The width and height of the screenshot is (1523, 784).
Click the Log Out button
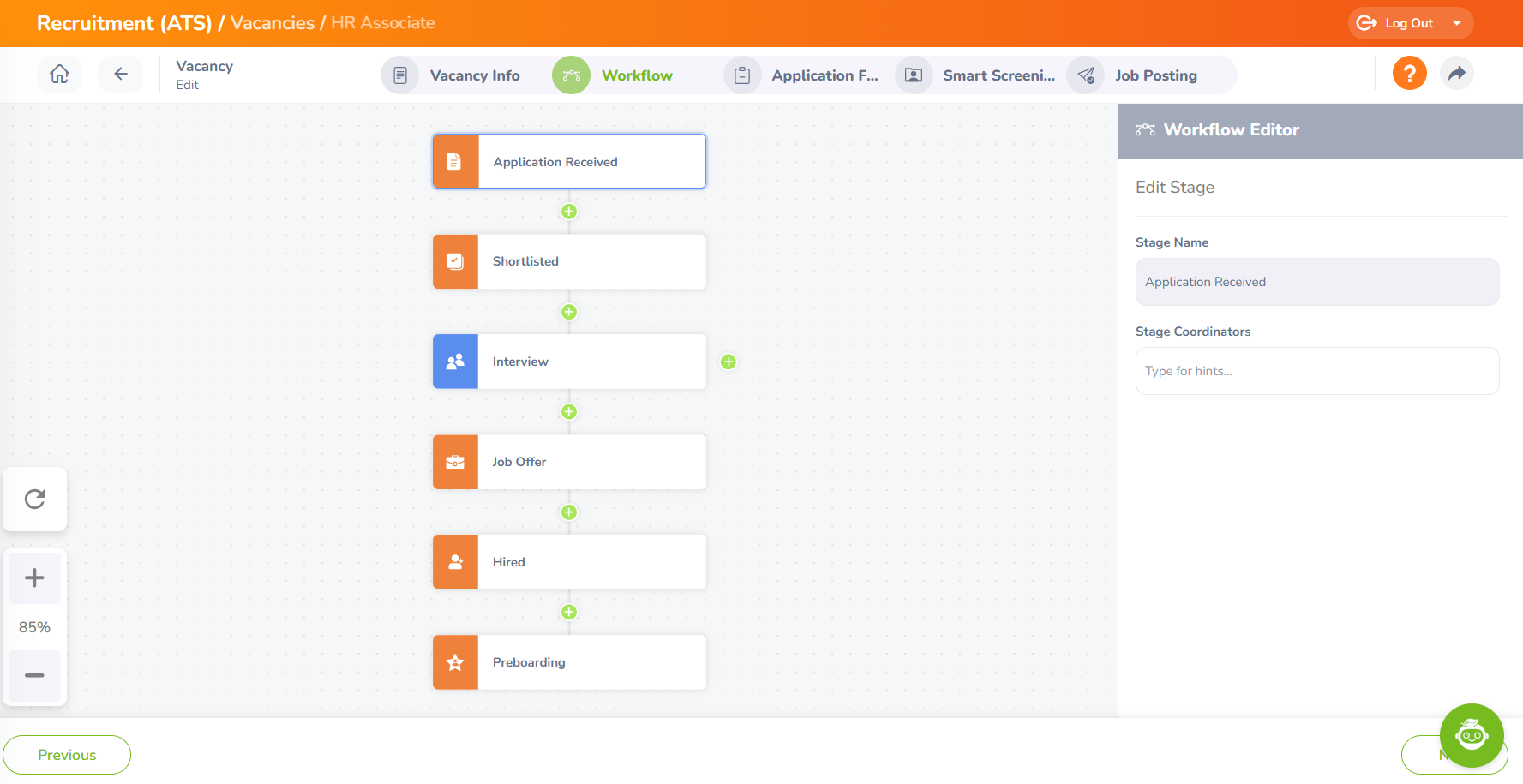(1396, 23)
